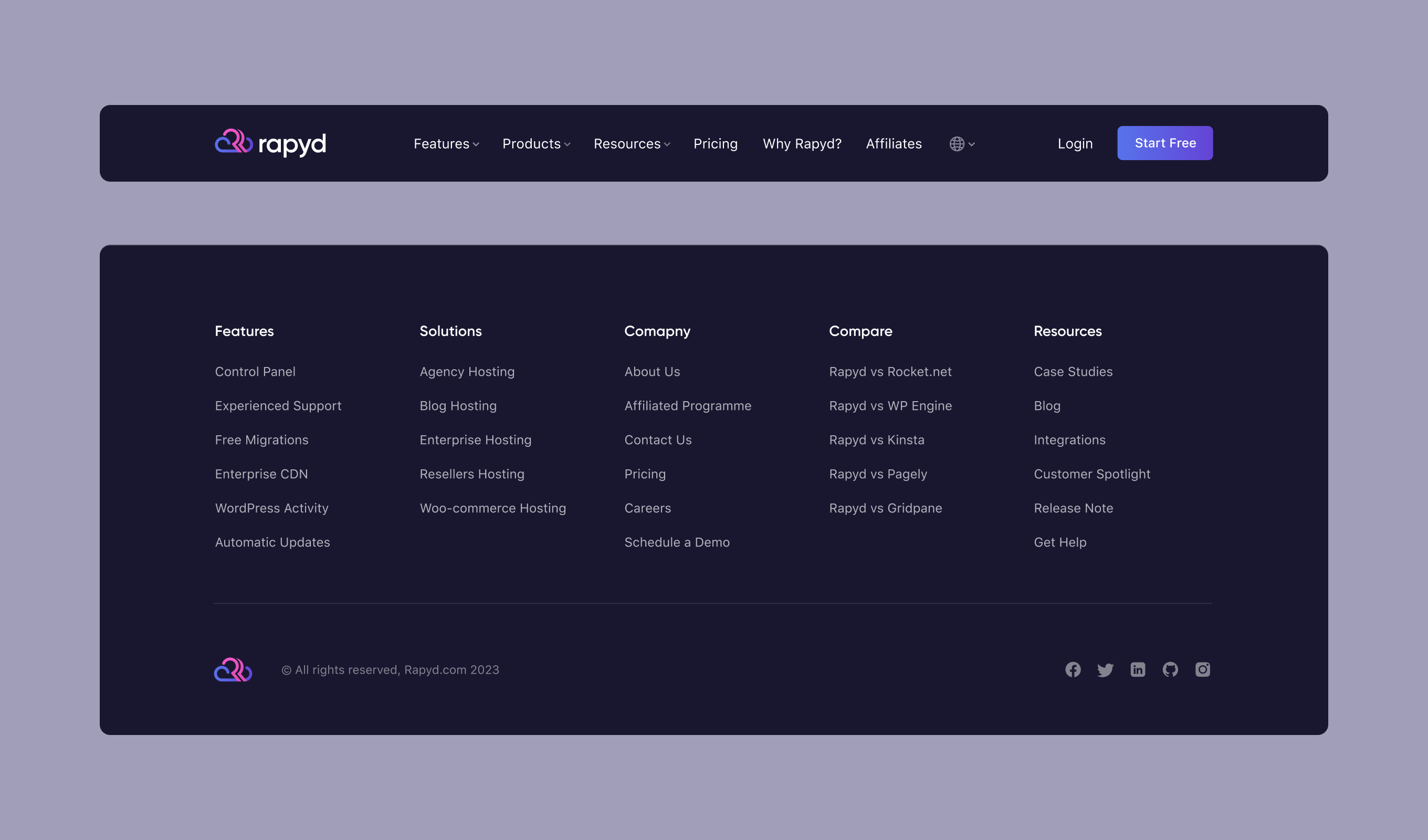Open the LinkedIn social icon
1428x840 pixels.
pos(1138,669)
